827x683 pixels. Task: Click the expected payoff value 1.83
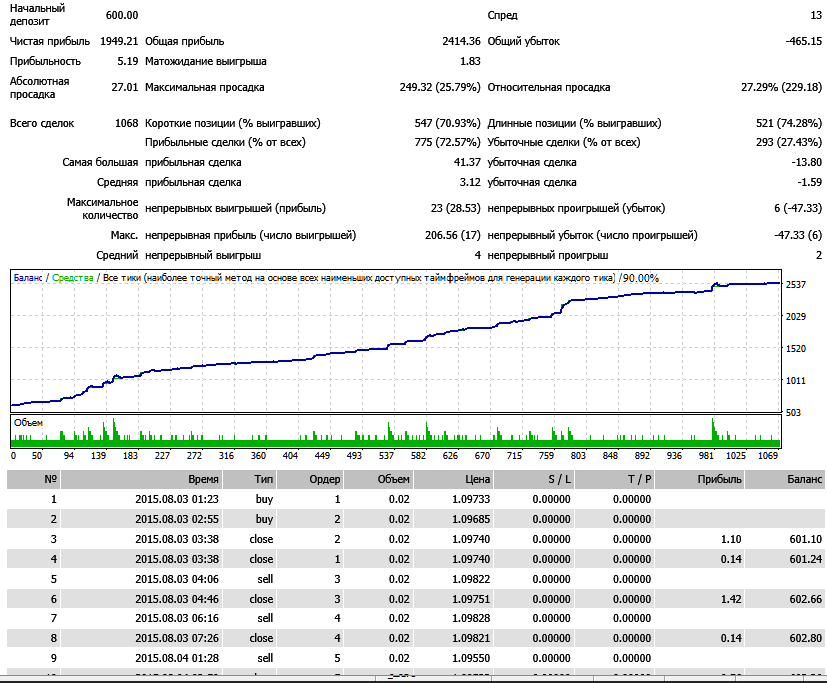(x=470, y=61)
